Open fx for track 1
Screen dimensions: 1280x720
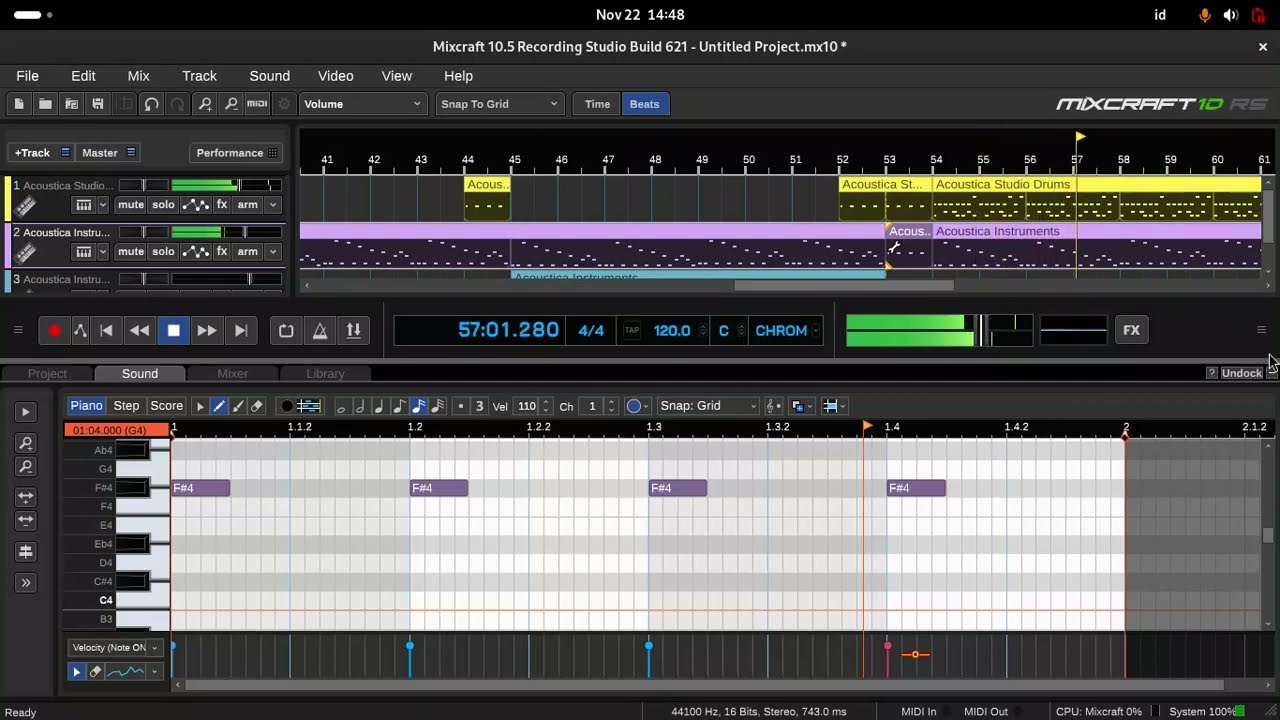[222, 205]
